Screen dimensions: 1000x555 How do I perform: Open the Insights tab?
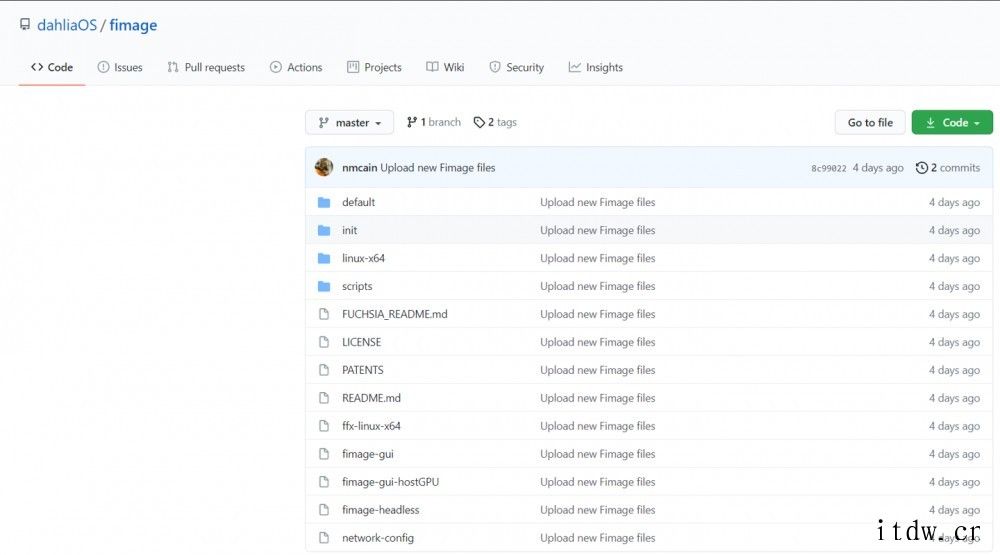pos(596,67)
